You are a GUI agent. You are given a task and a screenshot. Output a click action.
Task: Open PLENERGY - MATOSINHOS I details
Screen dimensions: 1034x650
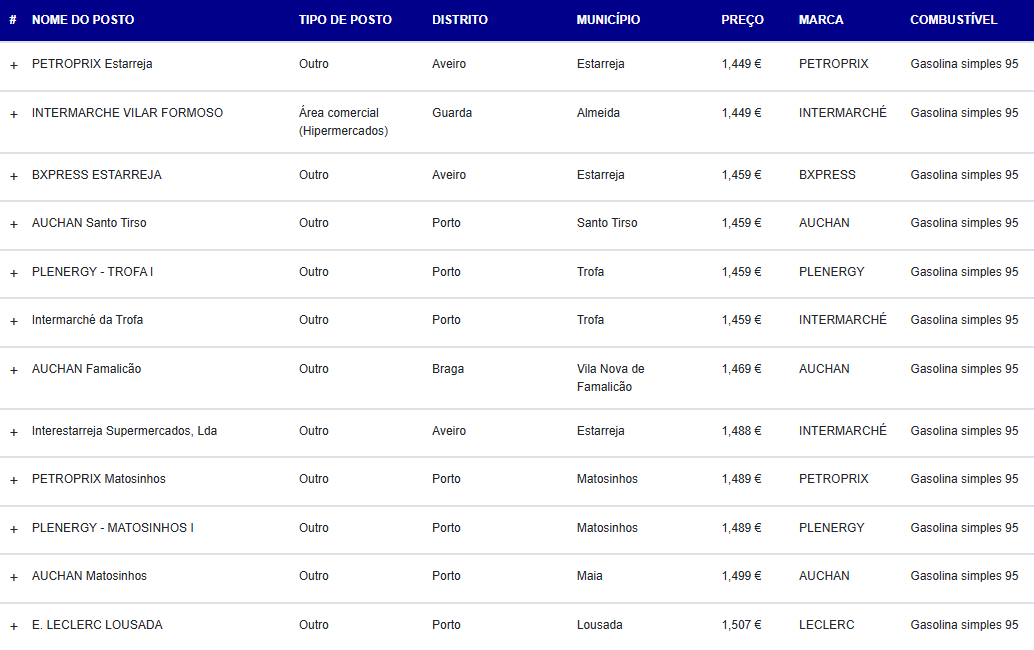pyautogui.click(x=13, y=529)
